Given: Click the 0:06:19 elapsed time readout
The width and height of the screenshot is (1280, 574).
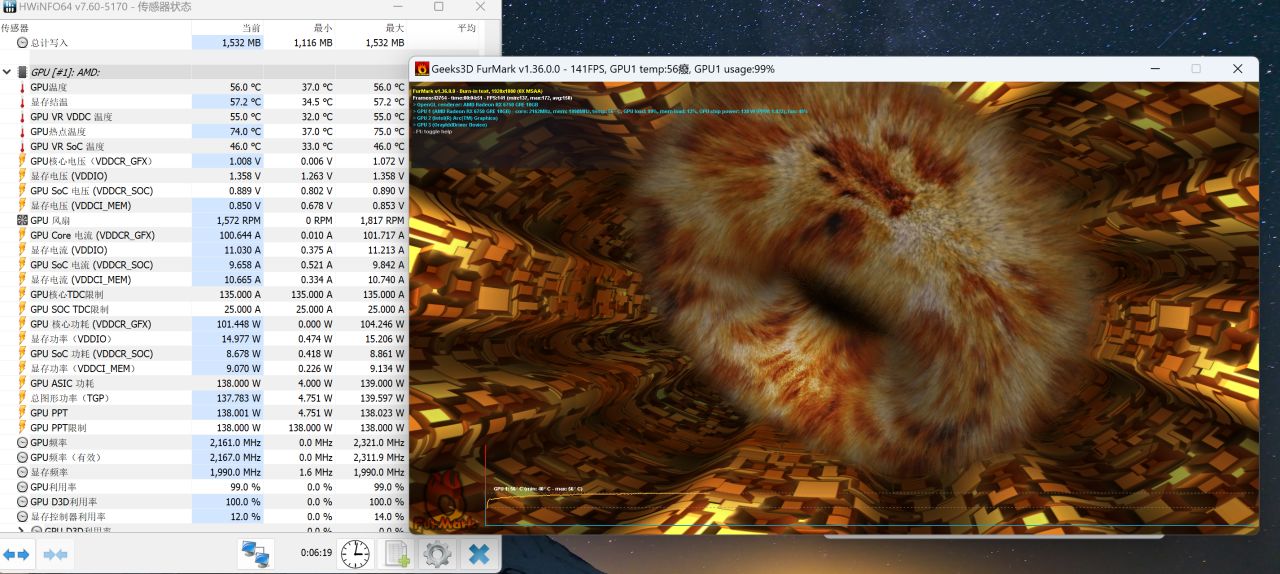Looking at the screenshot, I should pos(316,553).
